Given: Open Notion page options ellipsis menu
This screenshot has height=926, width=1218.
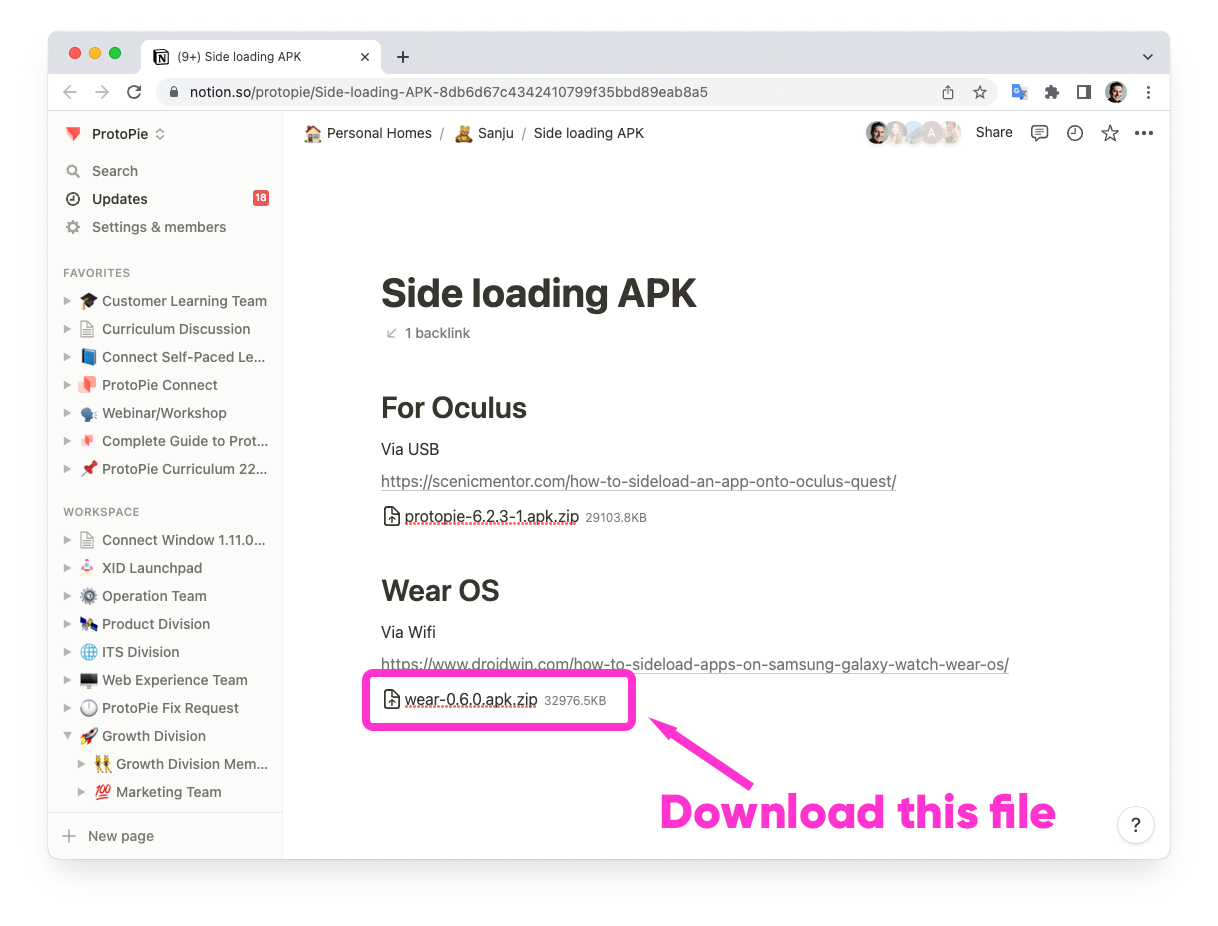Looking at the screenshot, I should [1144, 133].
